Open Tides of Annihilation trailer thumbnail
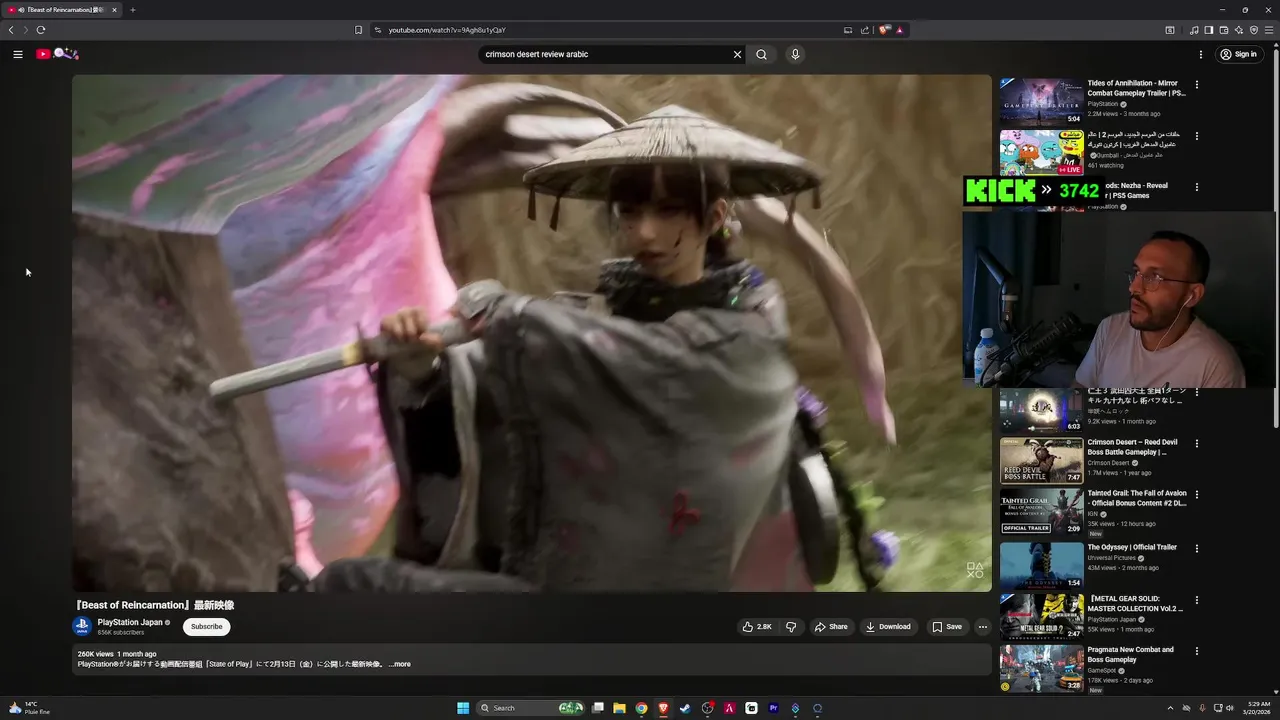The height and width of the screenshot is (720, 1280). [x=1041, y=101]
